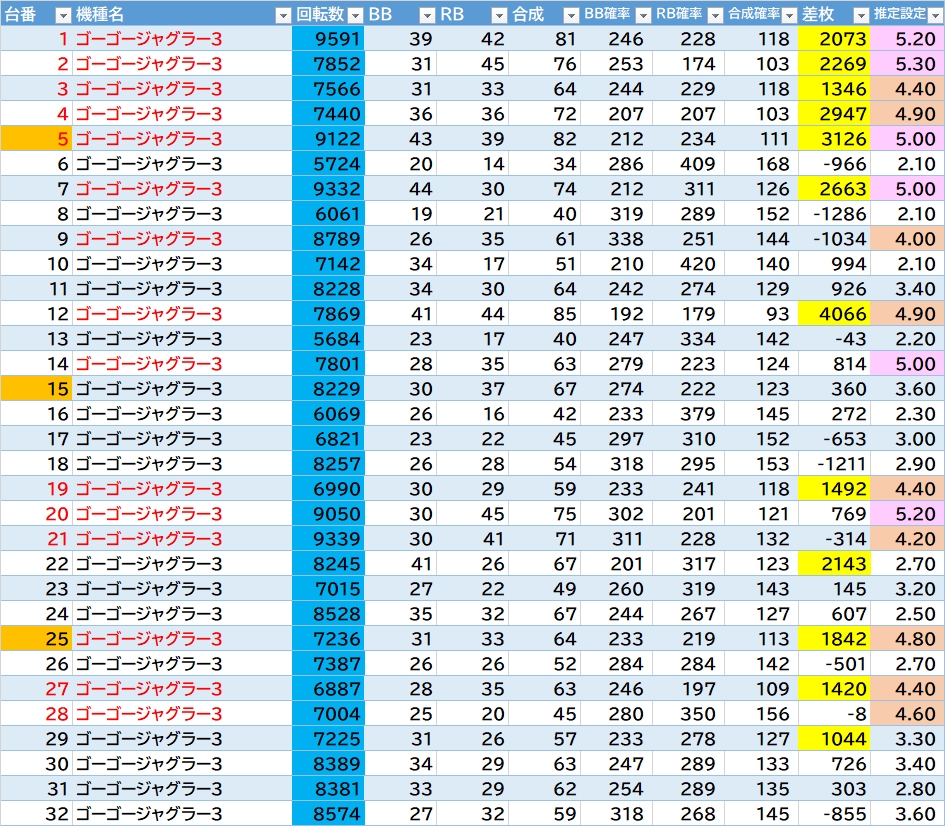The height and width of the screenshot is (826, 945).
Task: Open the BB column filter dropdown
Action: [x=427, y=15]
